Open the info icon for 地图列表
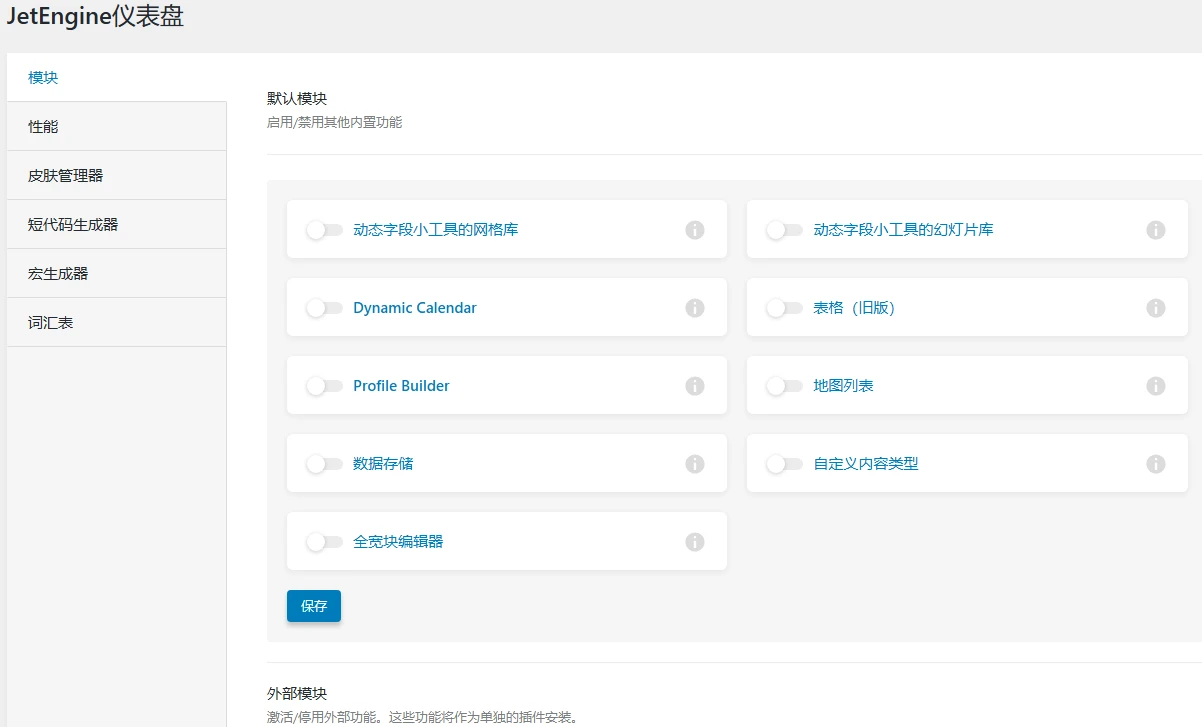Viewport: 1202px width, 727px height. point(1156,385)
